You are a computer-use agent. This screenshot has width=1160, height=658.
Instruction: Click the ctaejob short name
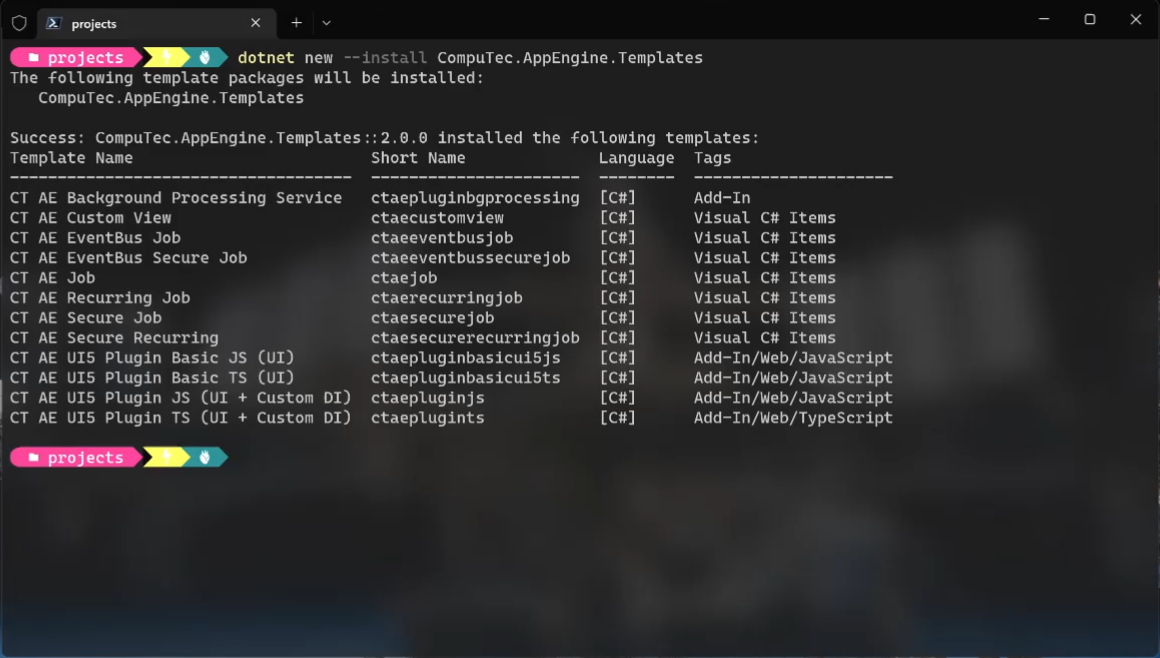click(x=404, y=278)
